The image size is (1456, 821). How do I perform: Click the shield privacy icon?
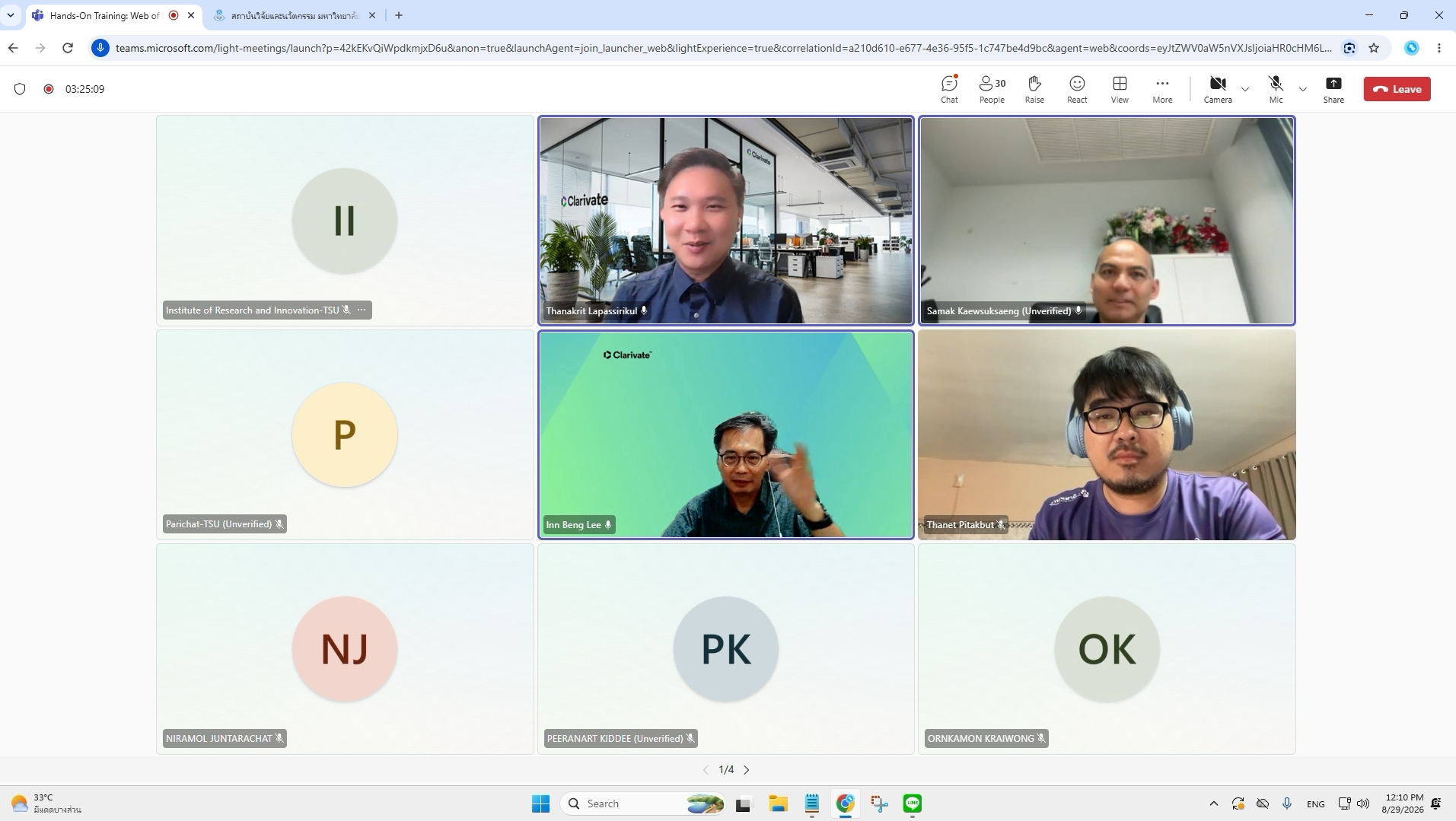pyautogui.click(x=21, y=89)
